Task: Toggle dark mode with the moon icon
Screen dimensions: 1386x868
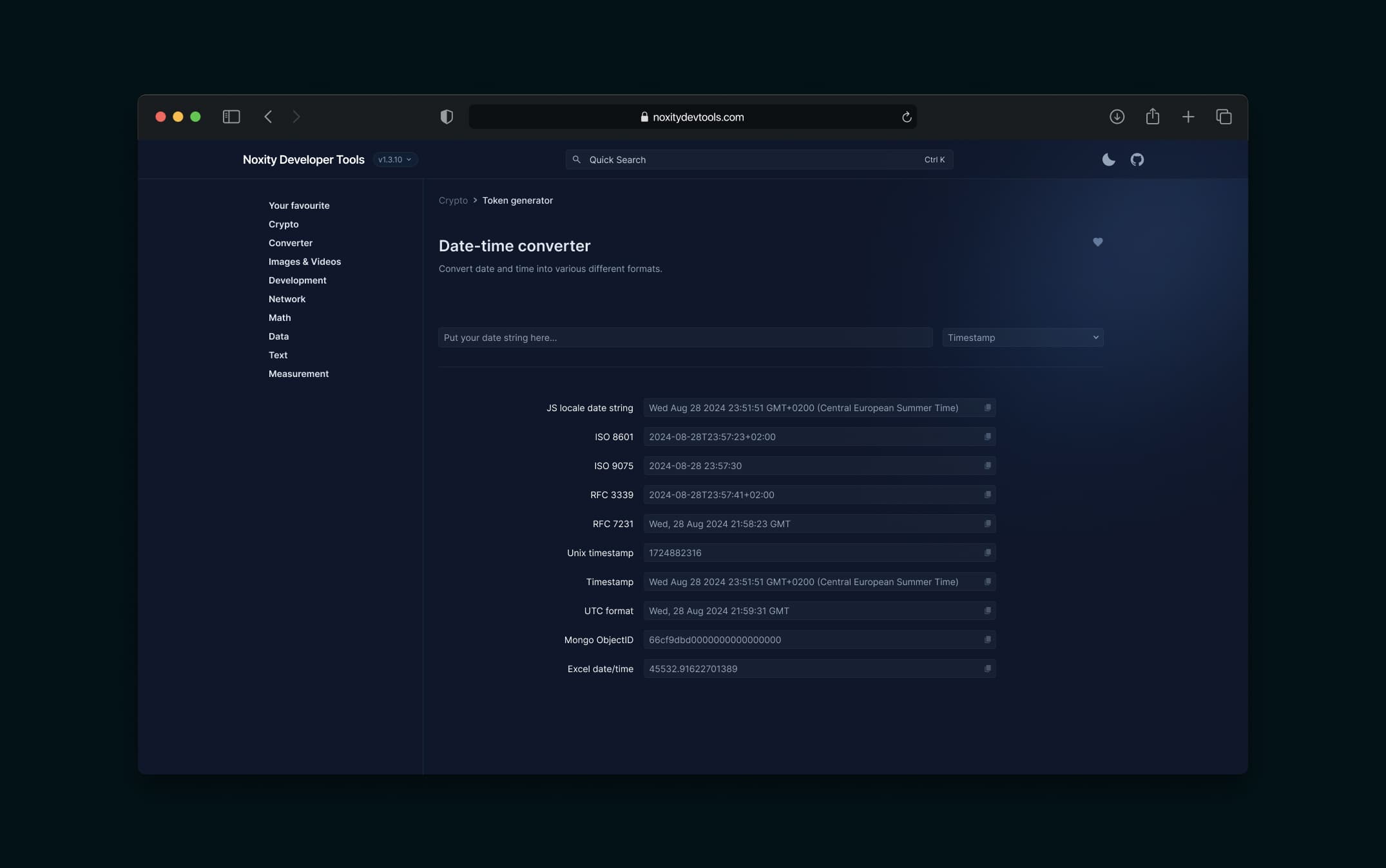Action: point(1108,160)
